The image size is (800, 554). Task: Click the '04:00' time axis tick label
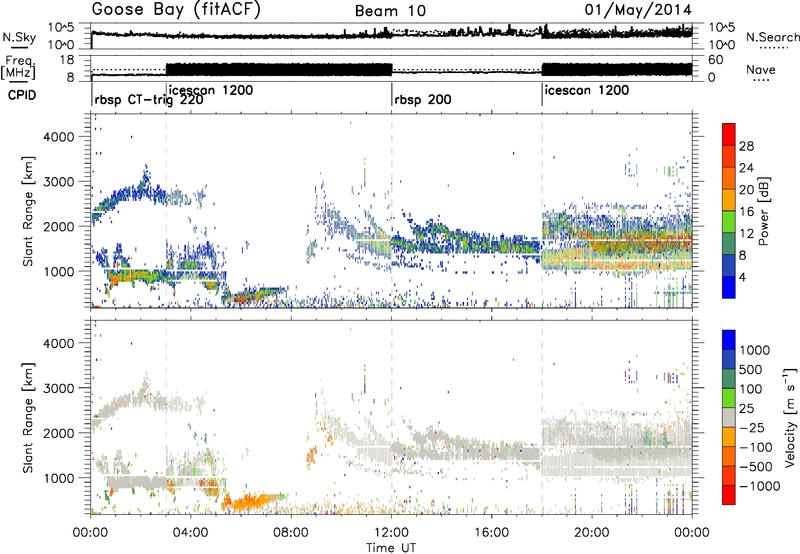(x=191, y=533)
